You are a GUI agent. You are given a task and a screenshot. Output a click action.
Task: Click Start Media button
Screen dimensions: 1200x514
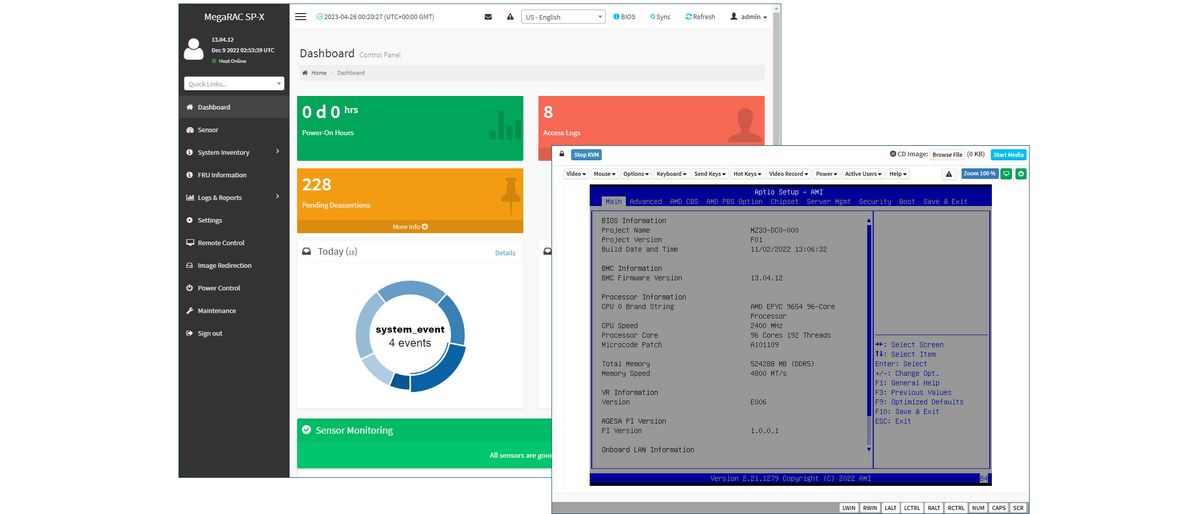[1009, 155]
